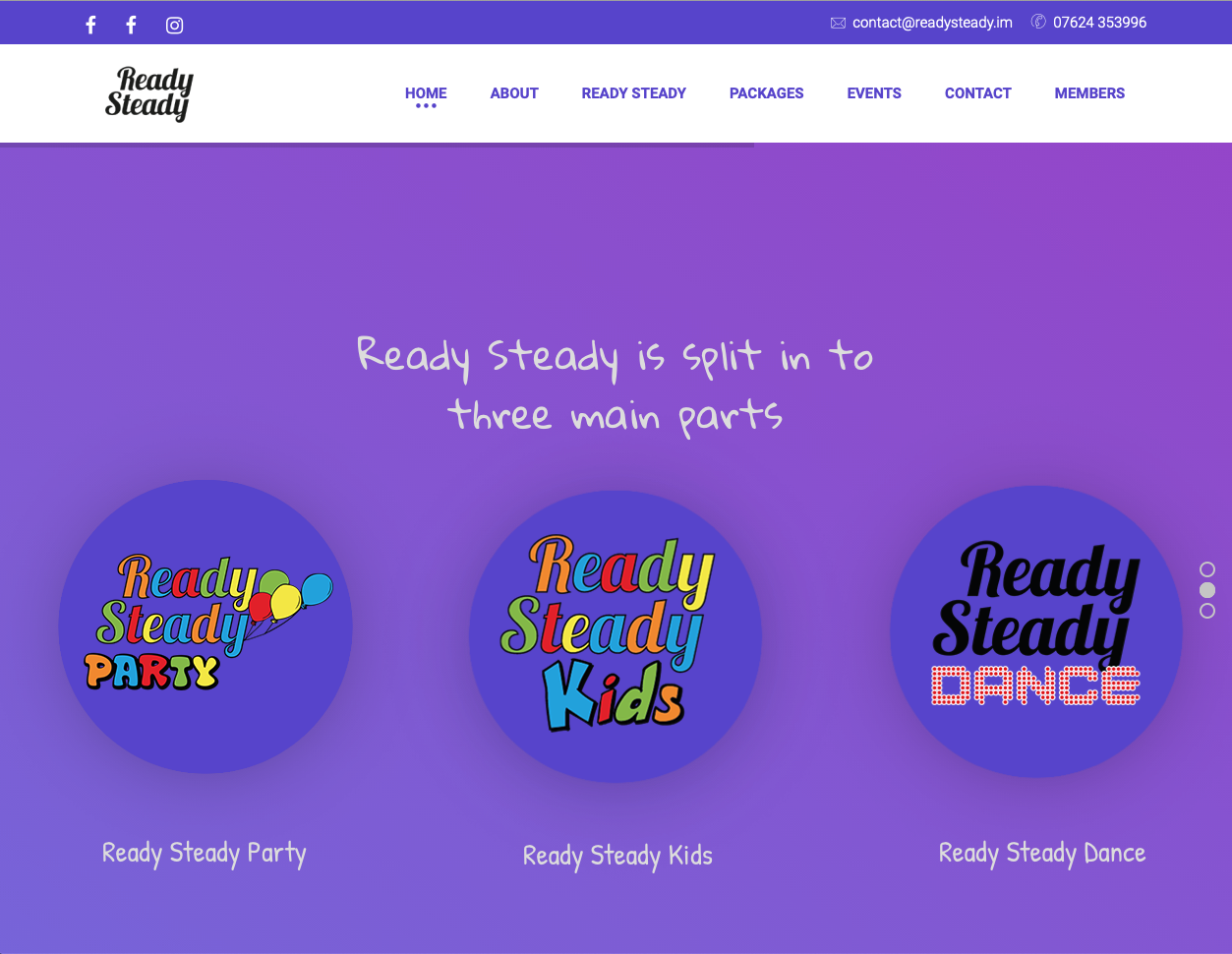Open the second Facebook icon link

click(x=131, y=25)
